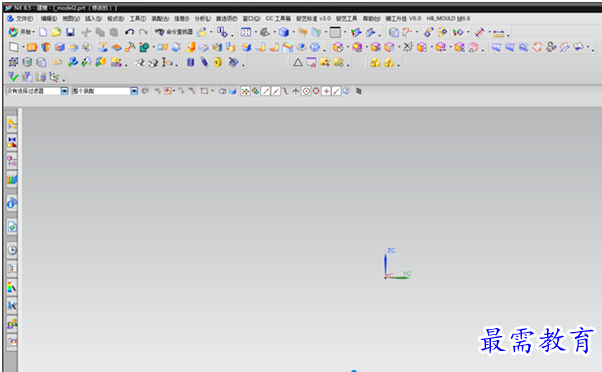Expand the fit view dropdown arrow
This screenshot has width=602, height=372.
(256, 32)
